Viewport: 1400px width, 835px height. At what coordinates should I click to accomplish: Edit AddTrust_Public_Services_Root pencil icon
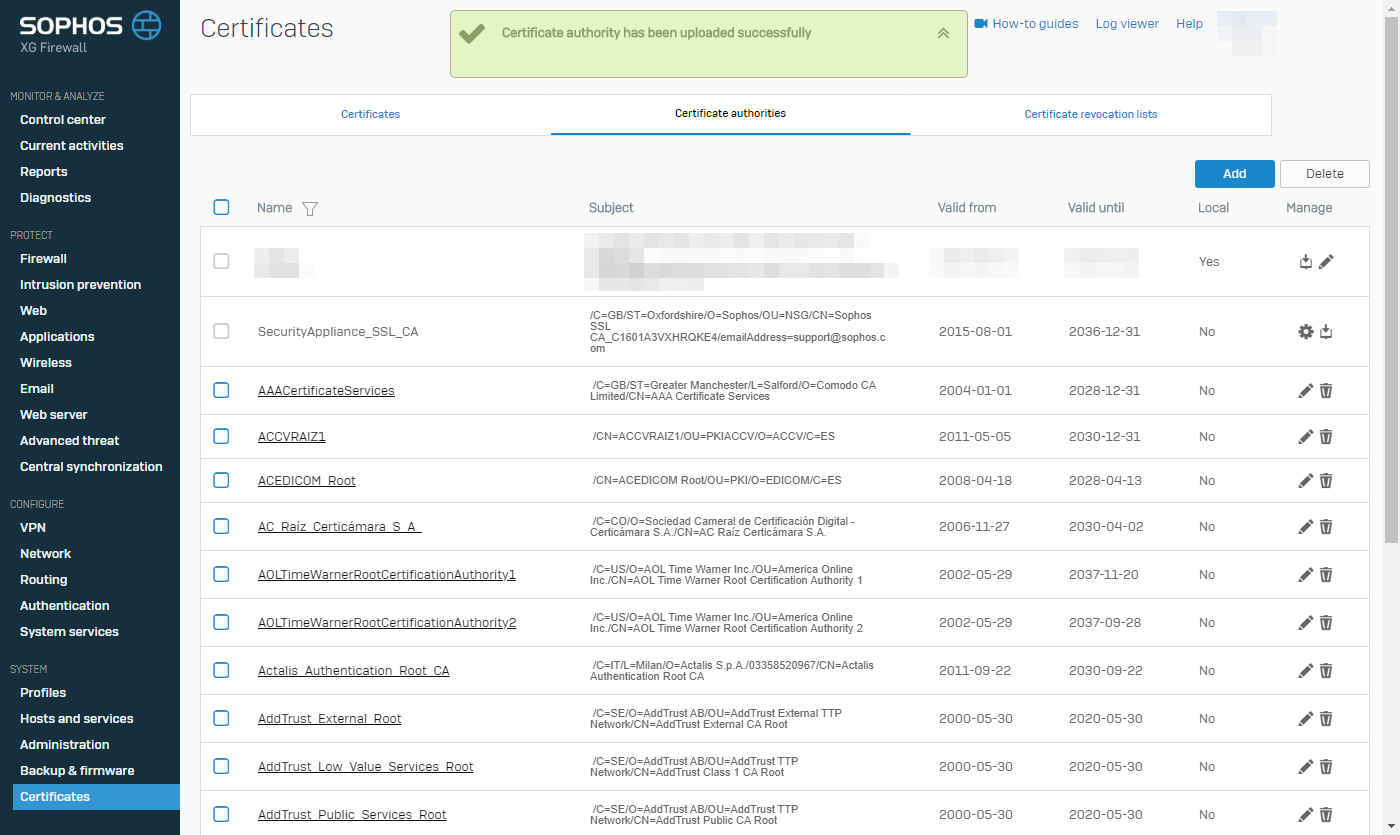click(x=1306, y=815)
